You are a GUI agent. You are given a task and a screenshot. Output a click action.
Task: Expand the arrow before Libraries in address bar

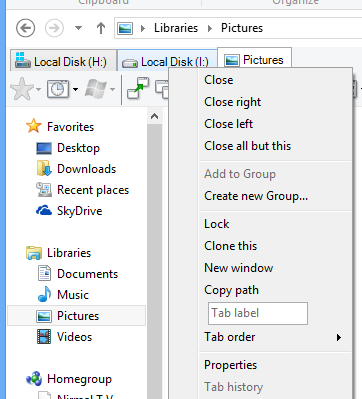tap(143, 28)
